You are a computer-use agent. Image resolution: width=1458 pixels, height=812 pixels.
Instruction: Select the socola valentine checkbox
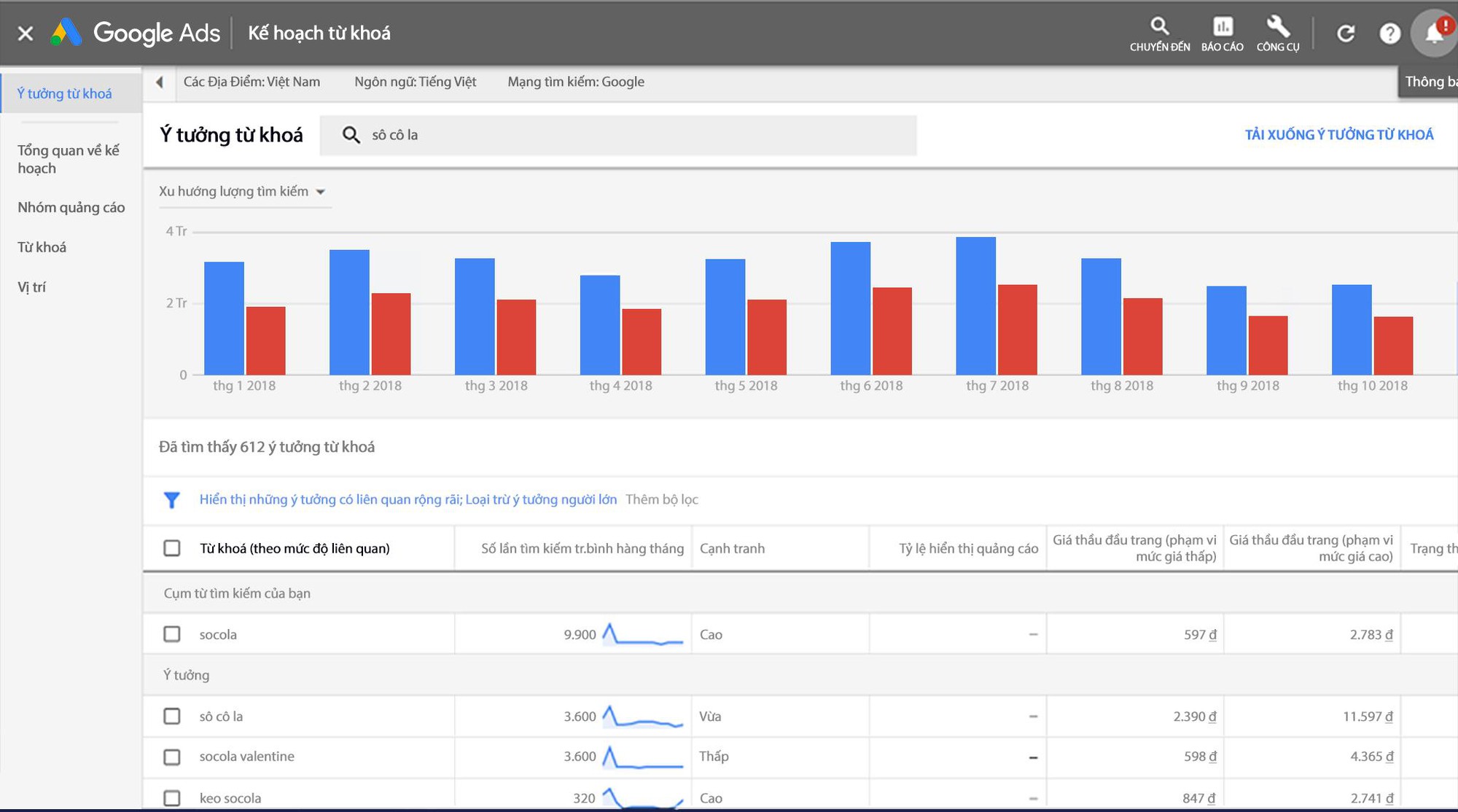point(172,757)
